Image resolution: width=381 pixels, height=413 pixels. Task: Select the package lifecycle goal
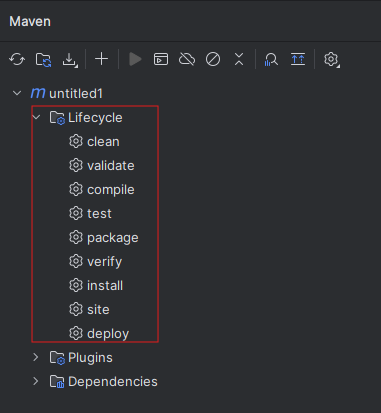coord(113,238)
